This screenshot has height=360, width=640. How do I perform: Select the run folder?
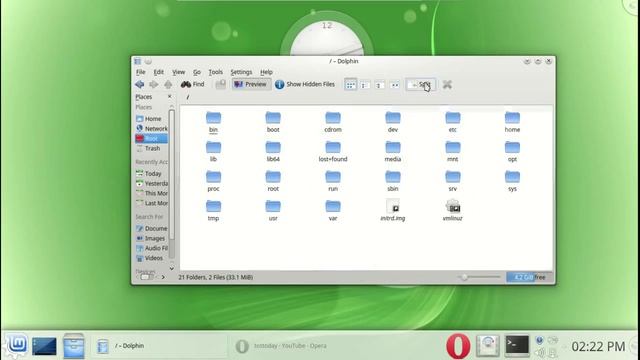point(333,181)
